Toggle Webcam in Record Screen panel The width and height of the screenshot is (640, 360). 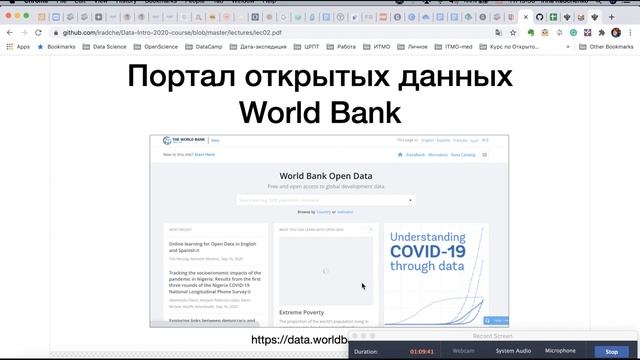[x=463, y=351]
